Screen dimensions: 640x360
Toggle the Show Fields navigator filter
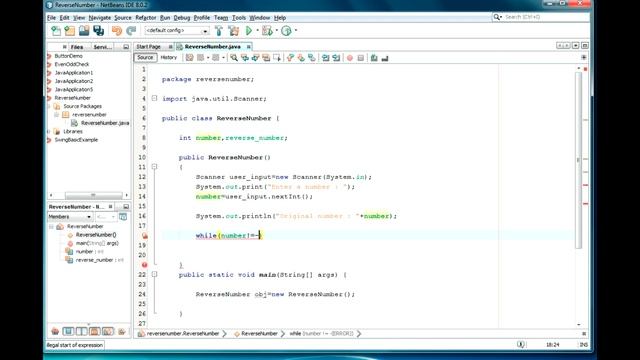68,331
